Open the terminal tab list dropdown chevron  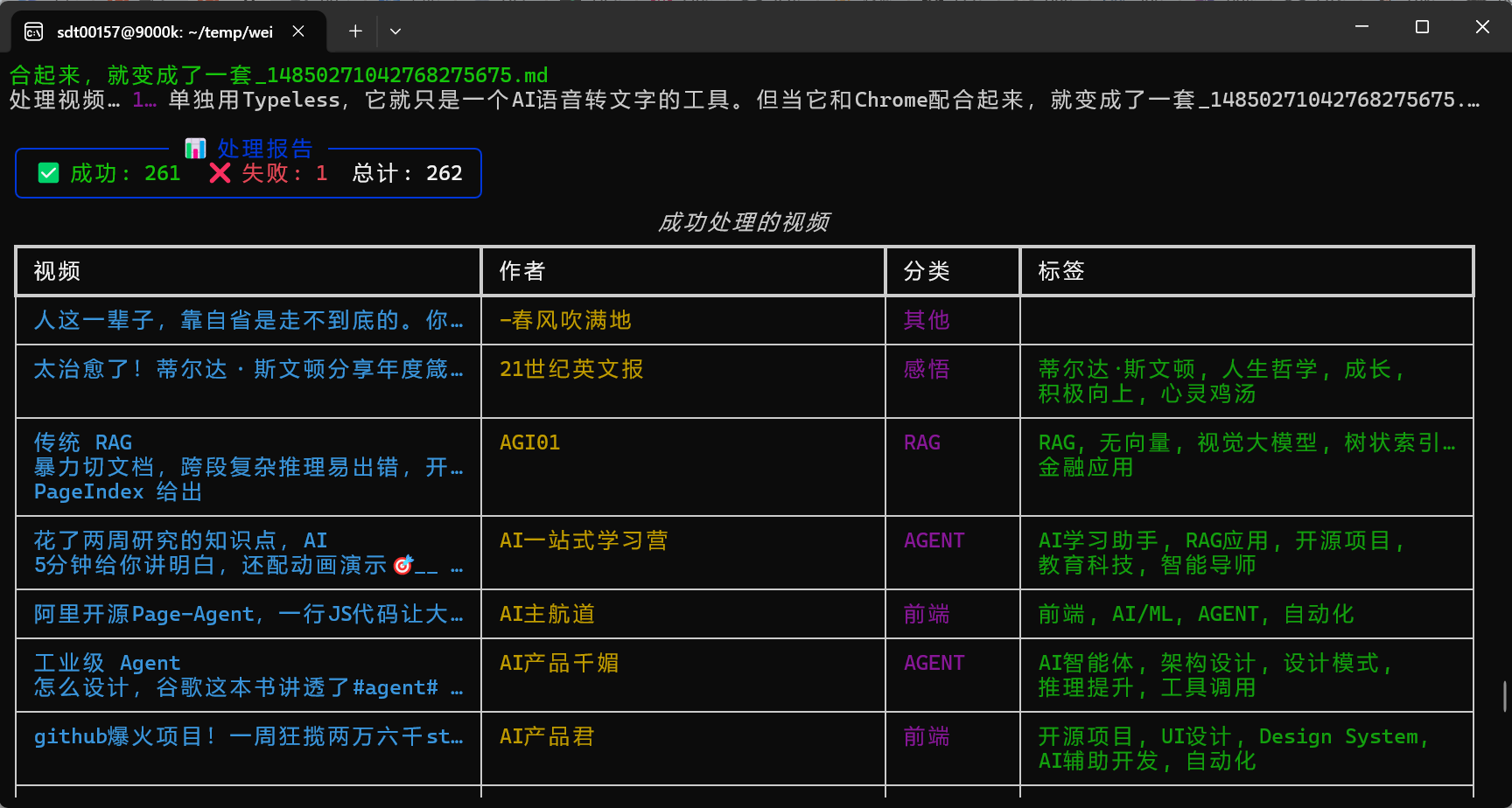coord(395,31)
